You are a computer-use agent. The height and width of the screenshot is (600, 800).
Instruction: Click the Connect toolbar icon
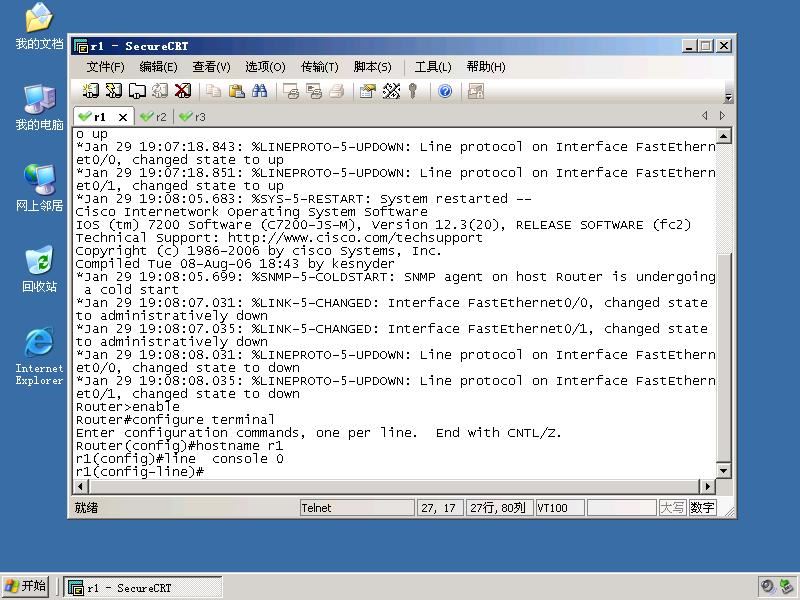(x=91, y=91)
